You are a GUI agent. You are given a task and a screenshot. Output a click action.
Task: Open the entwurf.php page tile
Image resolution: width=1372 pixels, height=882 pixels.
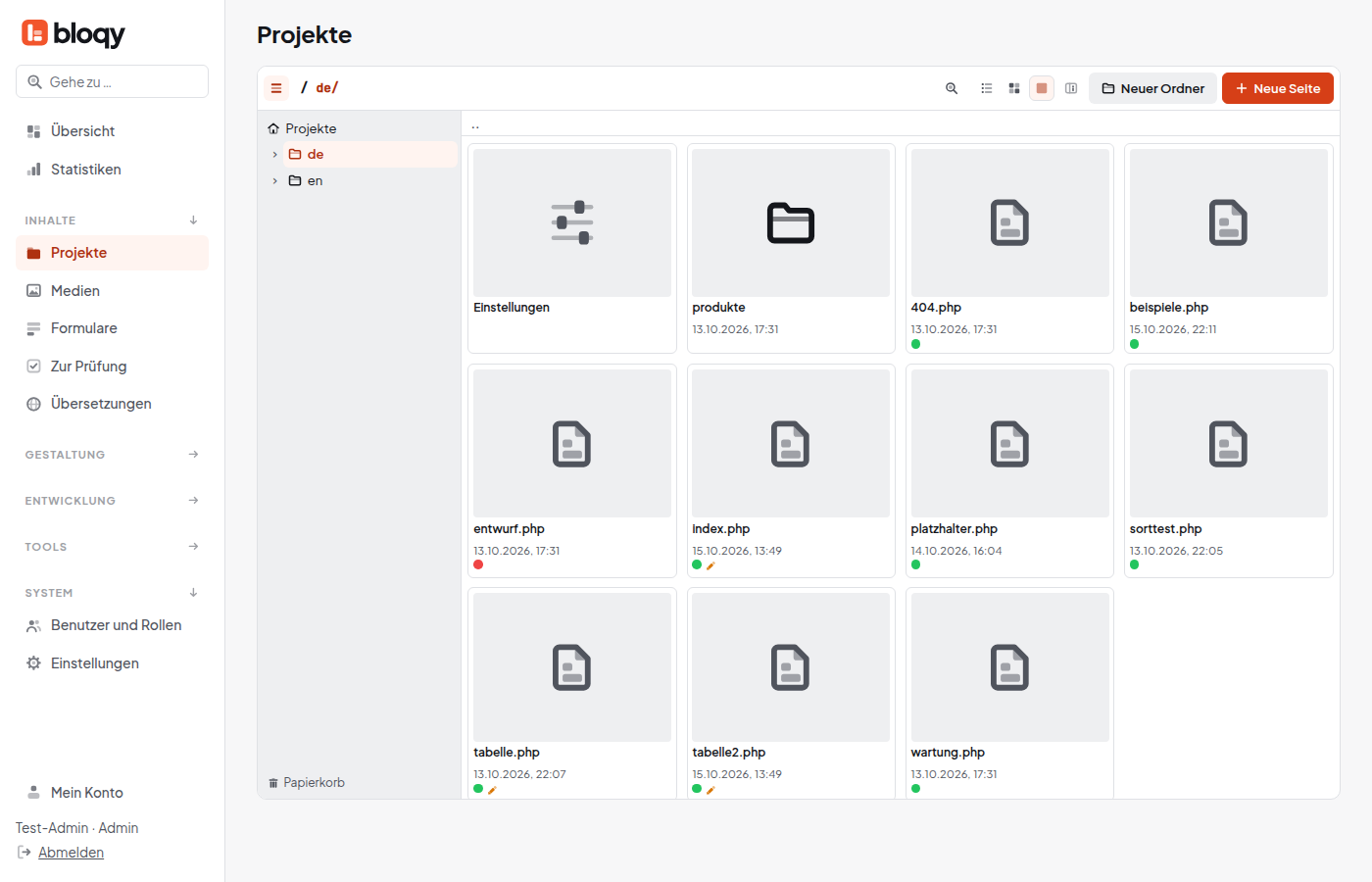(x=572, y=471)
